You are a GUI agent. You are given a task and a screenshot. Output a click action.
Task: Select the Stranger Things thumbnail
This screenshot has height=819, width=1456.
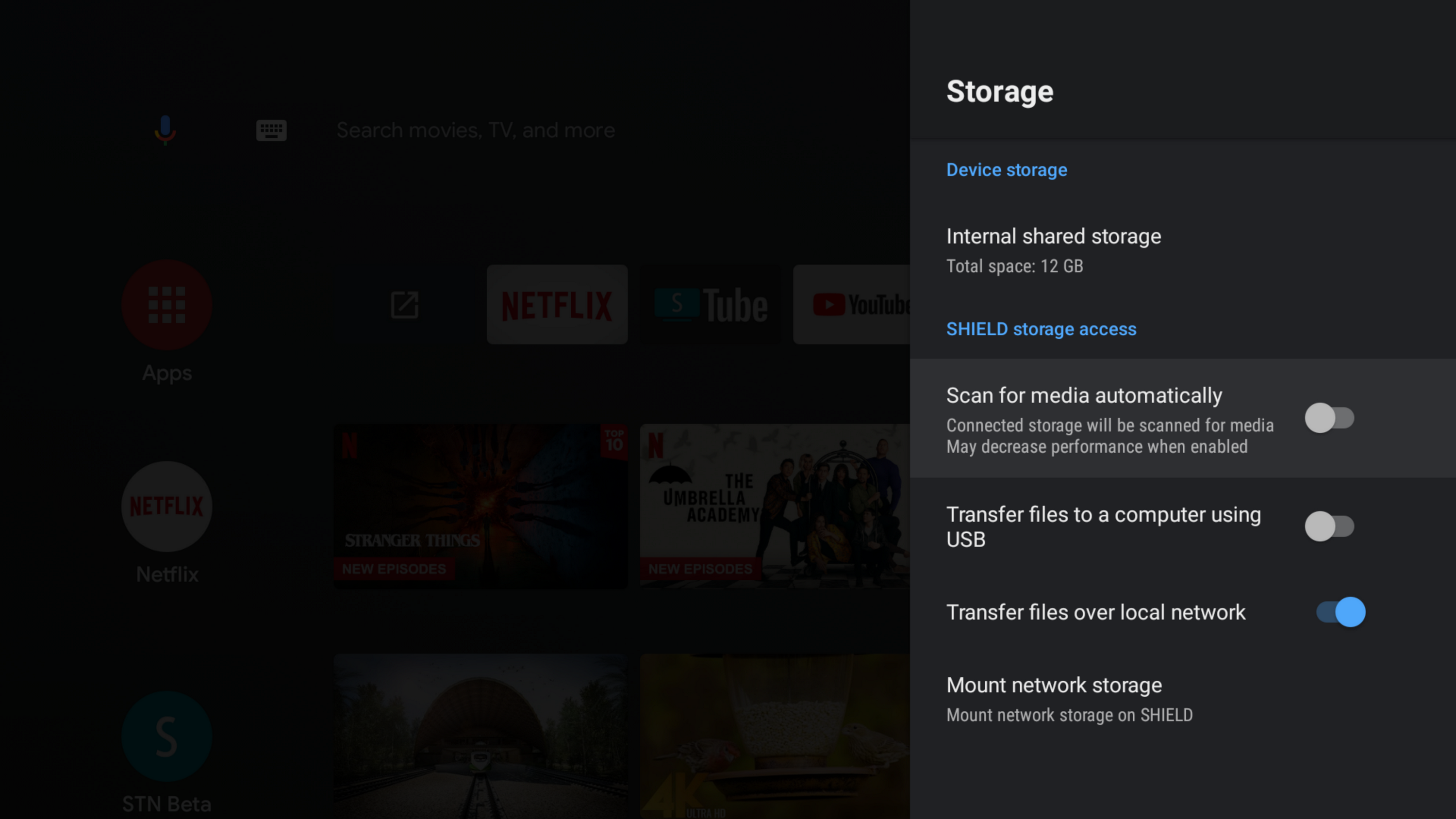[x=480, y=507]
